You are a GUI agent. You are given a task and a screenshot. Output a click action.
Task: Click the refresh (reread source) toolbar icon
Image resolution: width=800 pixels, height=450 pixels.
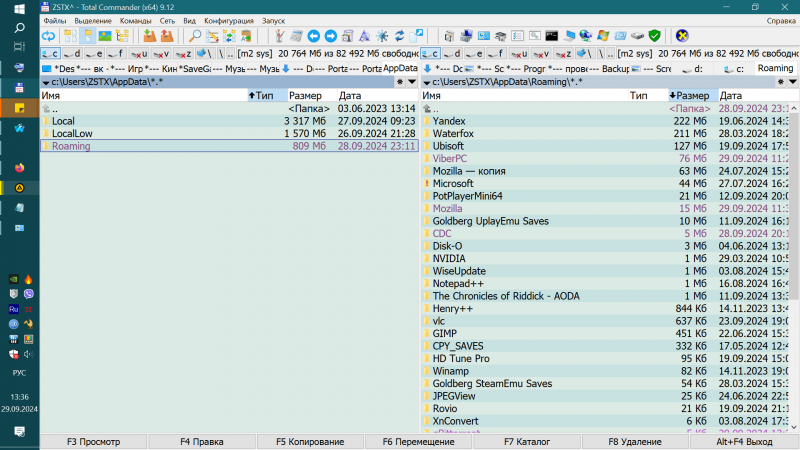point(48,36)
